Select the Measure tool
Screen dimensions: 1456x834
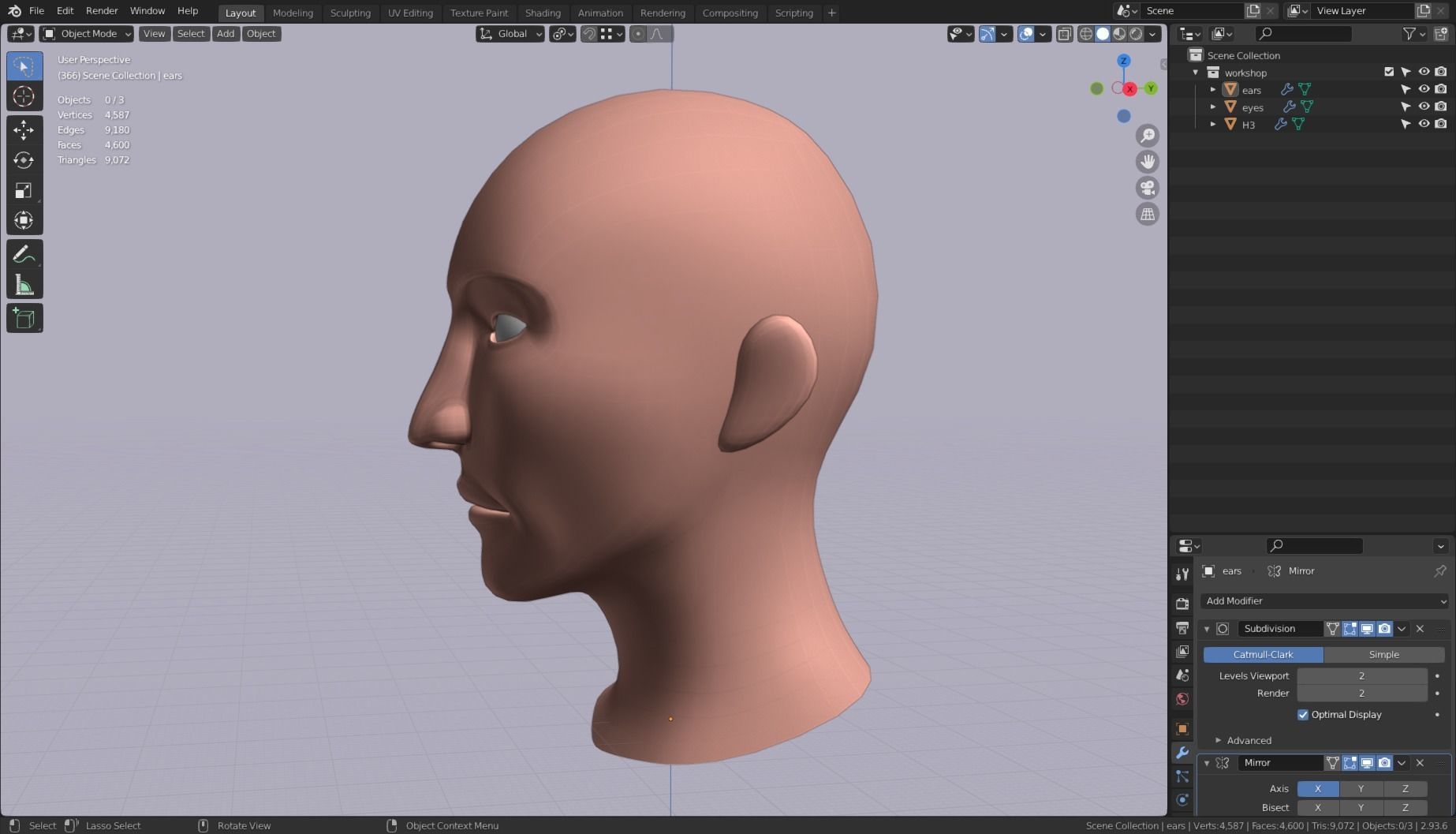click(x=24, y=284)
